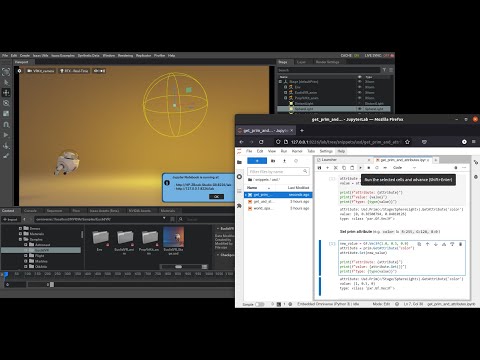Select the paint brush tool in left toolbar
The height and width of the screenshot is (360, 480).
6,156
